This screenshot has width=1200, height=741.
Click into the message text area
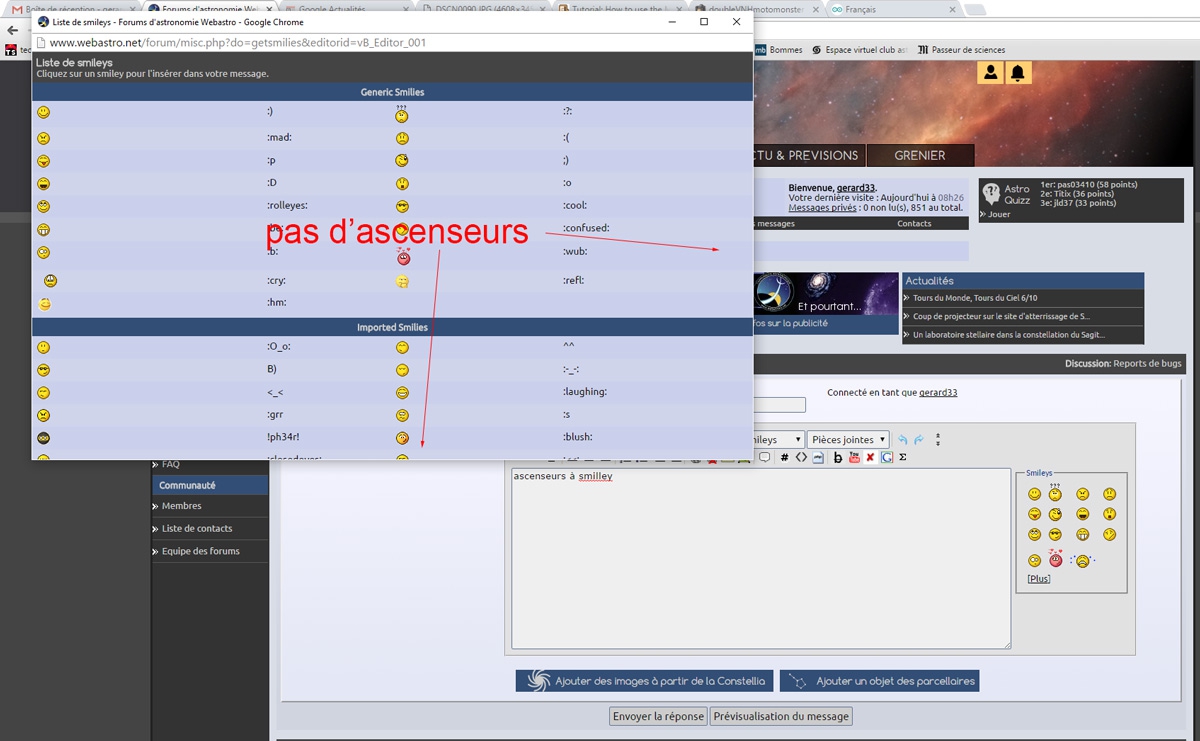tap(761, 558)
